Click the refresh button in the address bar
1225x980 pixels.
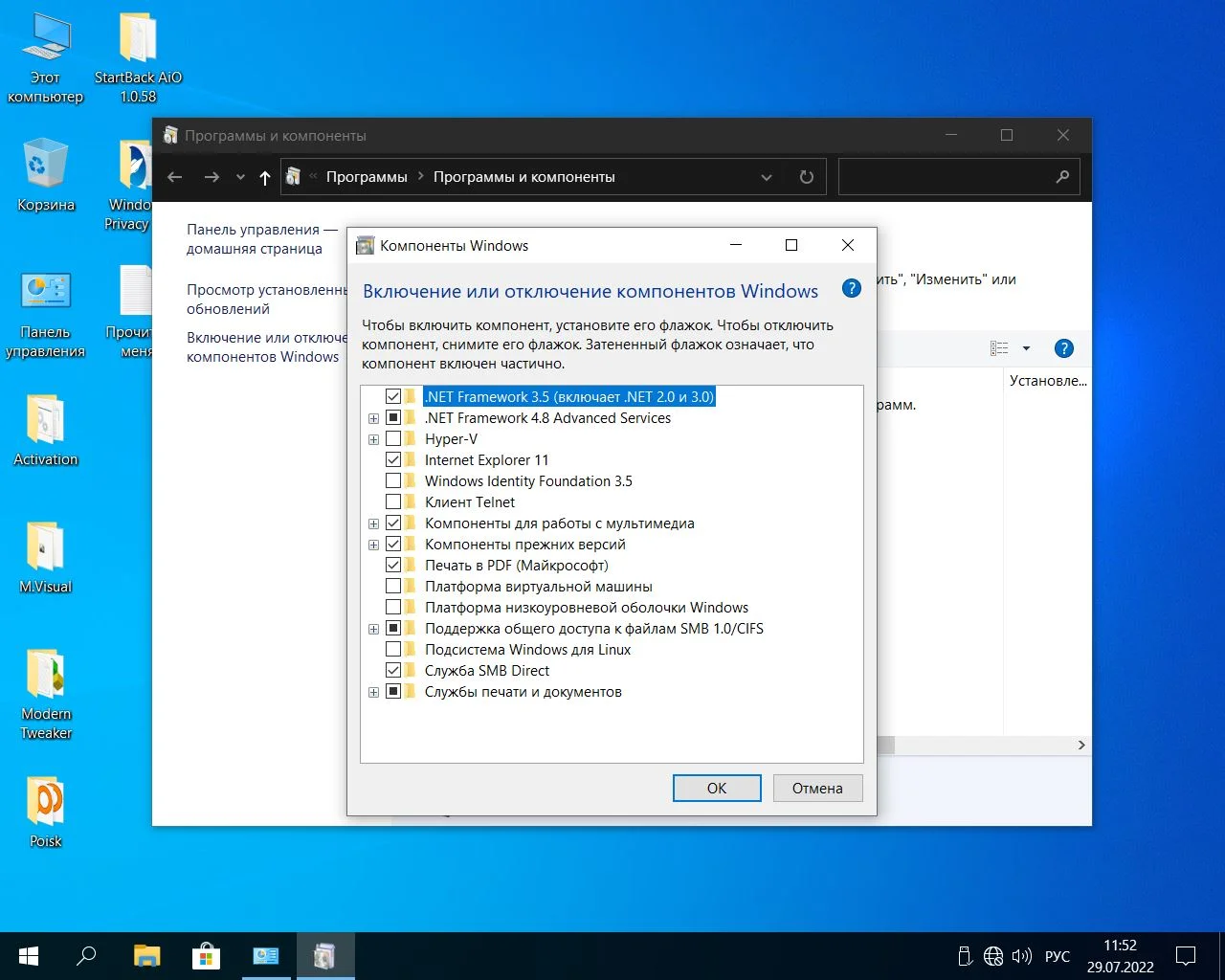click(807, 177)
